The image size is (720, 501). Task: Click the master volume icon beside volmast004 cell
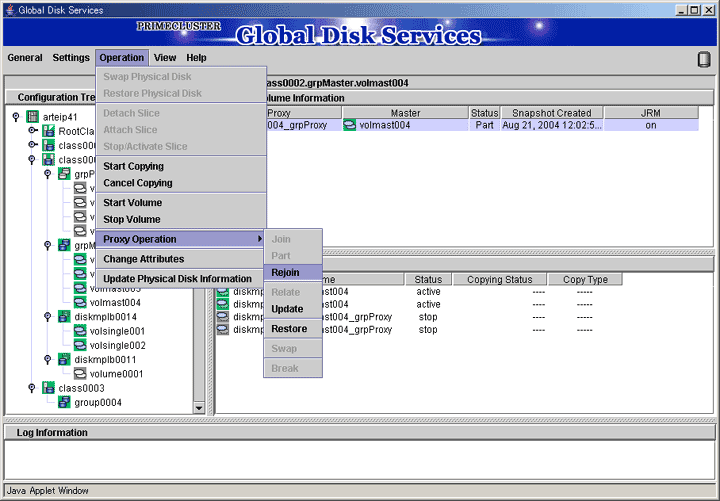pyautogui.click(x=349, y=125)
